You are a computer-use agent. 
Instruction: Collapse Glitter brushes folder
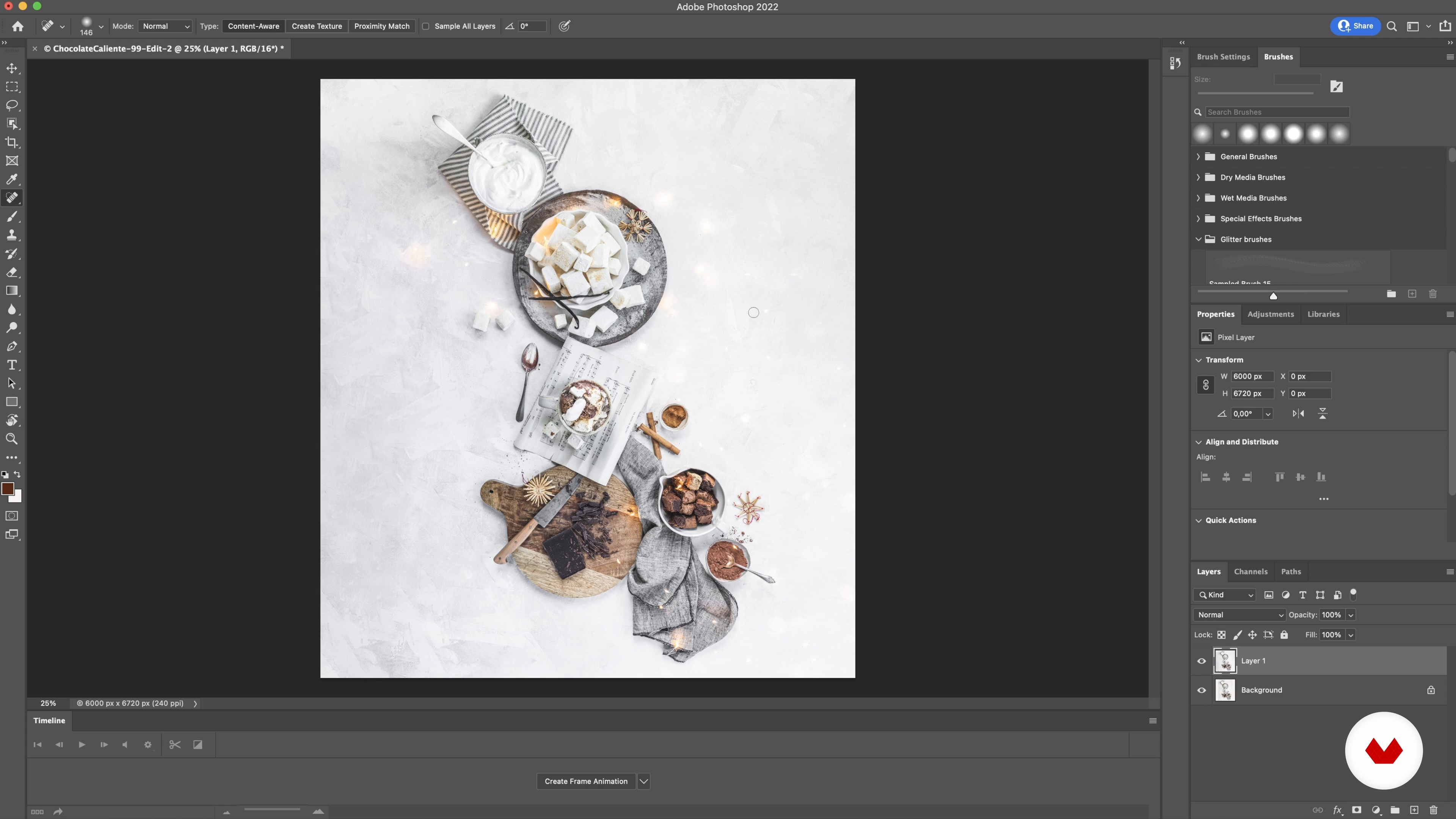coord(1198,239)
